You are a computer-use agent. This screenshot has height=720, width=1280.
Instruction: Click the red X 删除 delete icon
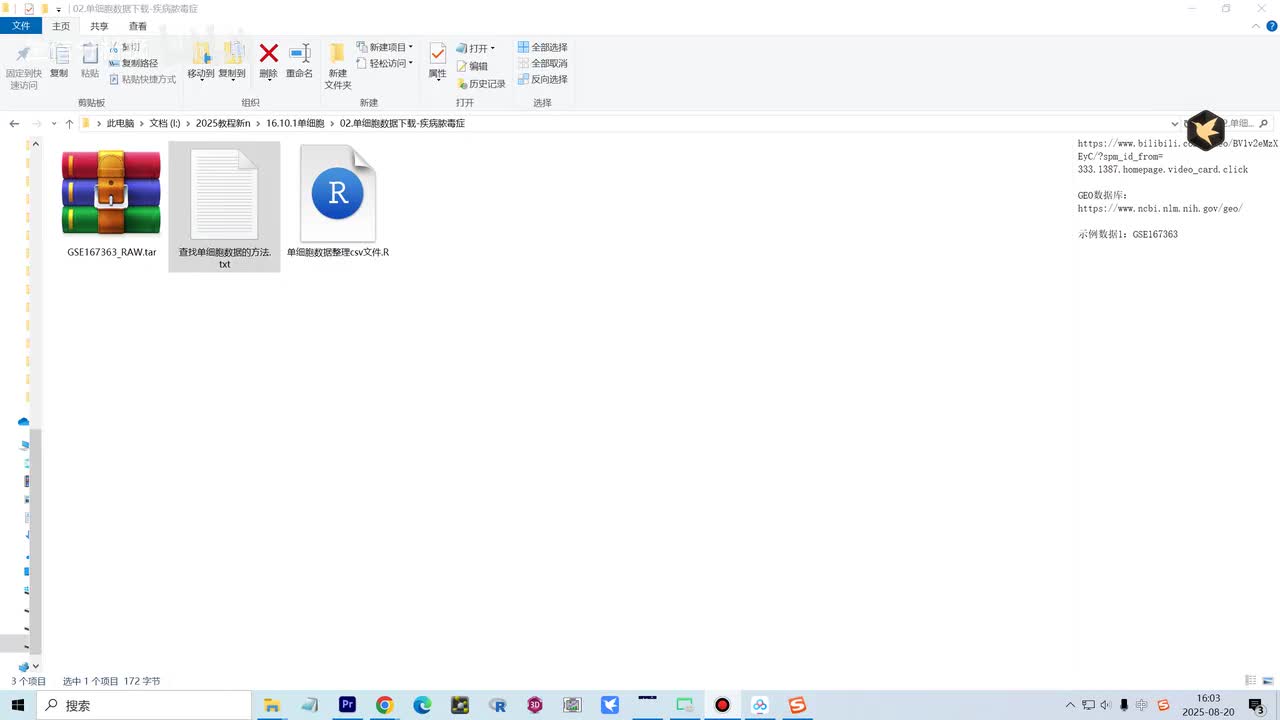tap(269, 53)
